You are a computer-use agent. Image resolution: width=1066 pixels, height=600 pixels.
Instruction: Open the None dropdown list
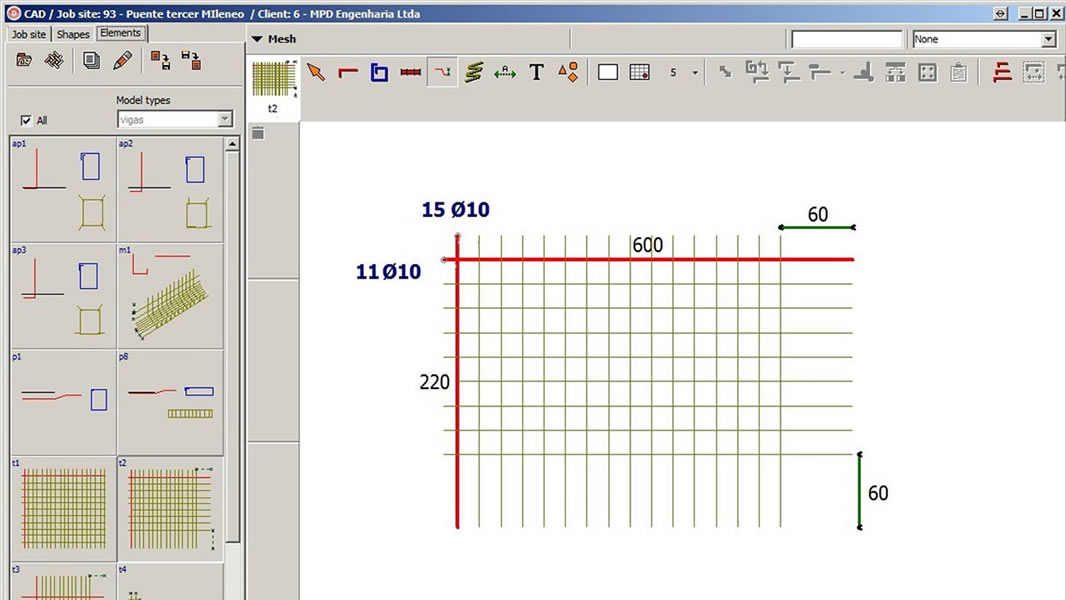pyautogui.click(x=983, y=39)
